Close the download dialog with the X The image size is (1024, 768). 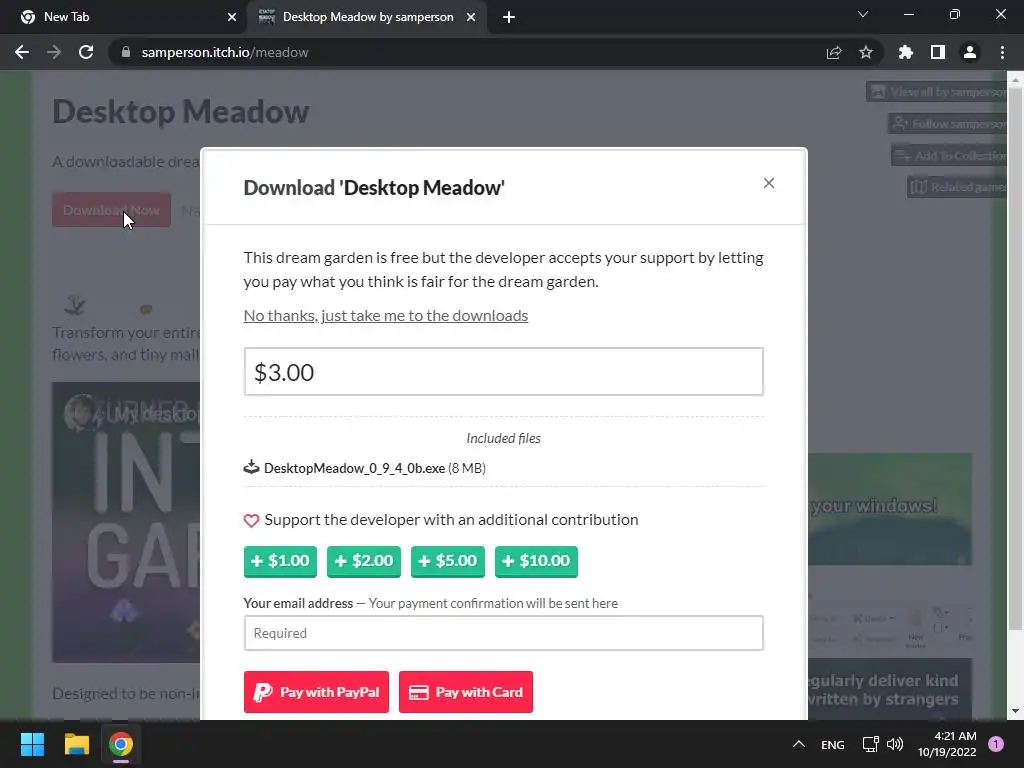click(x=769, y=183)
